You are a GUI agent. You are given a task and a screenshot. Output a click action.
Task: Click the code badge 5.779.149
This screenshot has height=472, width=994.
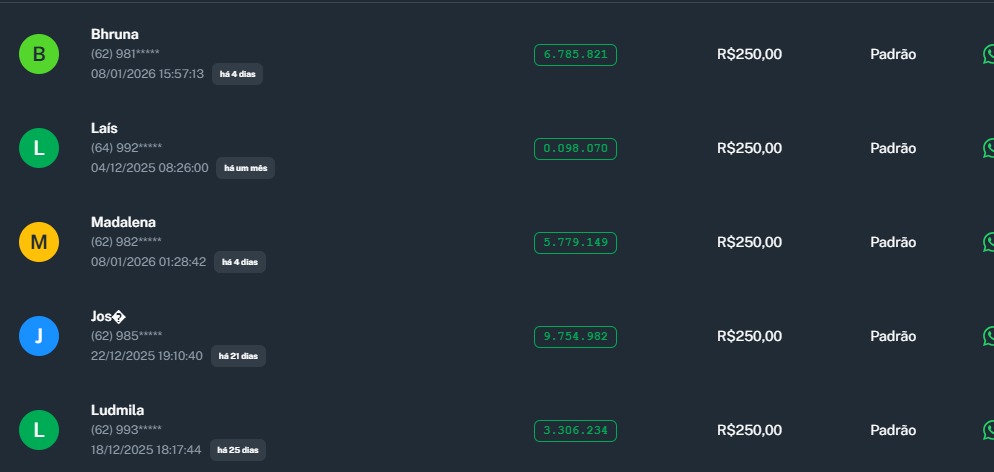[575, 242]
